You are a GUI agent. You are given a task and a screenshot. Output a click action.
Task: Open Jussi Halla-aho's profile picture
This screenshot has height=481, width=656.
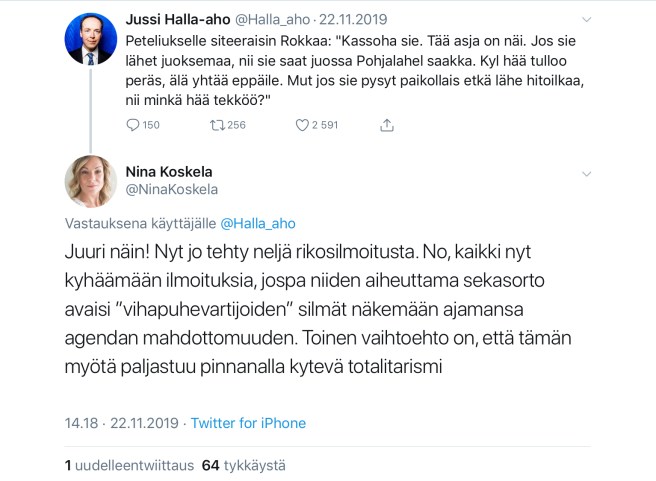point(90,39)
